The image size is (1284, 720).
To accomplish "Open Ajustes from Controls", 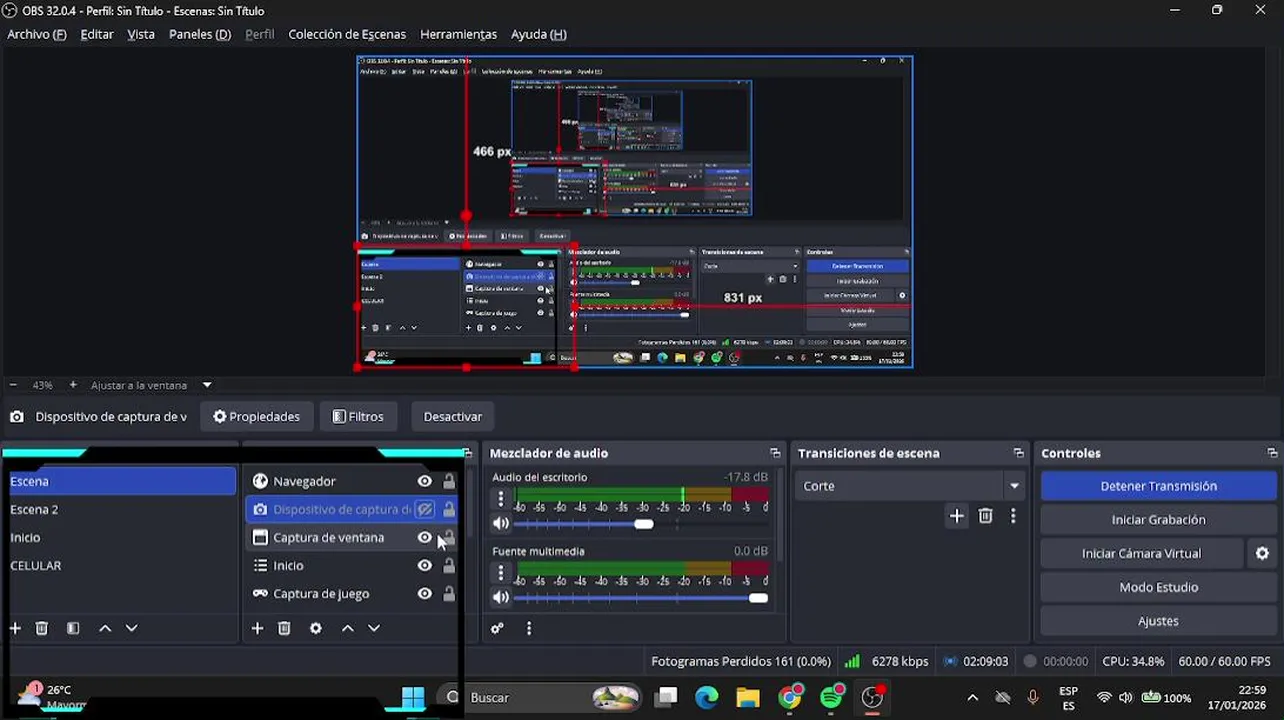I will coord(1158,621).
